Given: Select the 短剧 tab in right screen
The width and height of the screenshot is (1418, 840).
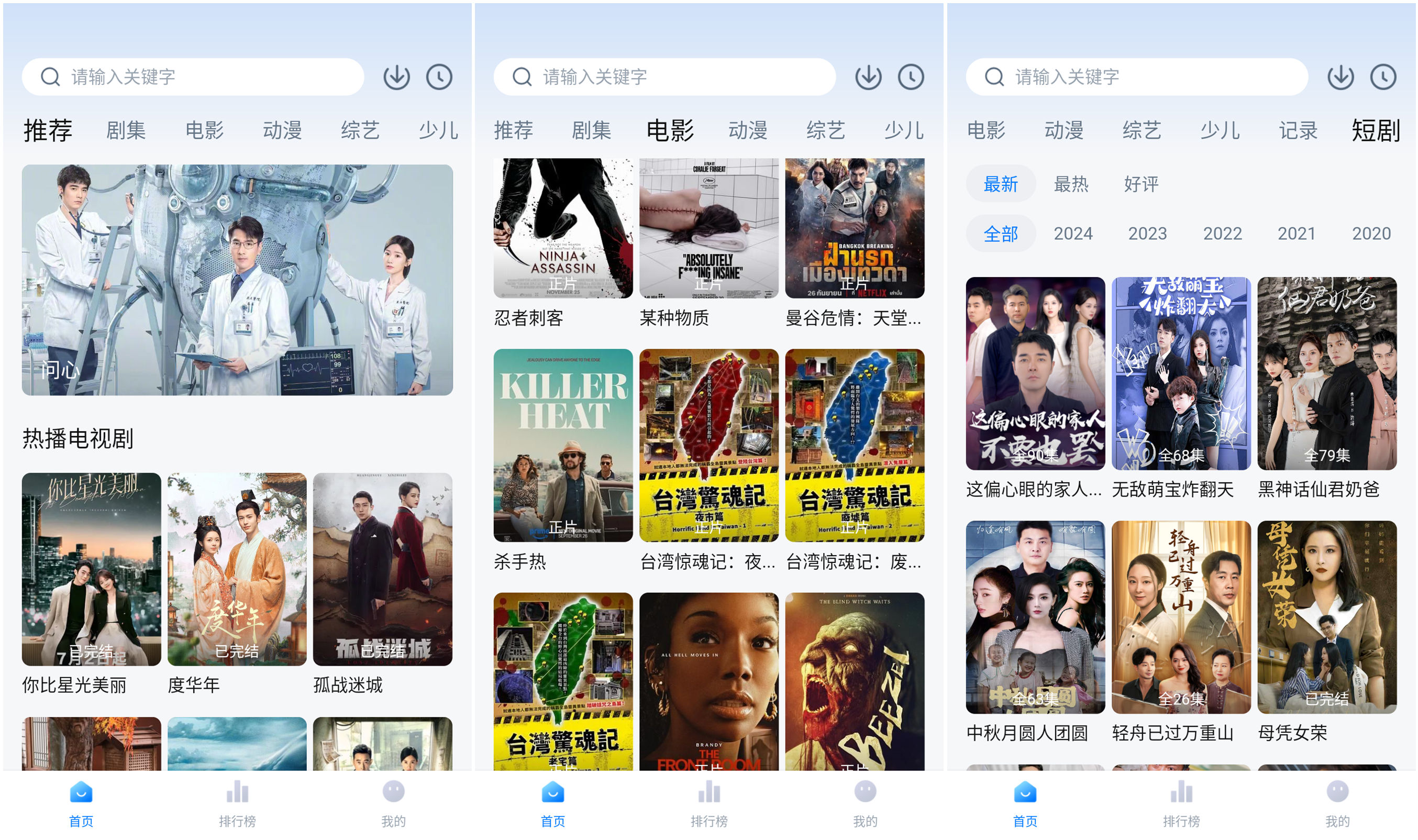Looking at the screenshot, I should pos(1376,130).
